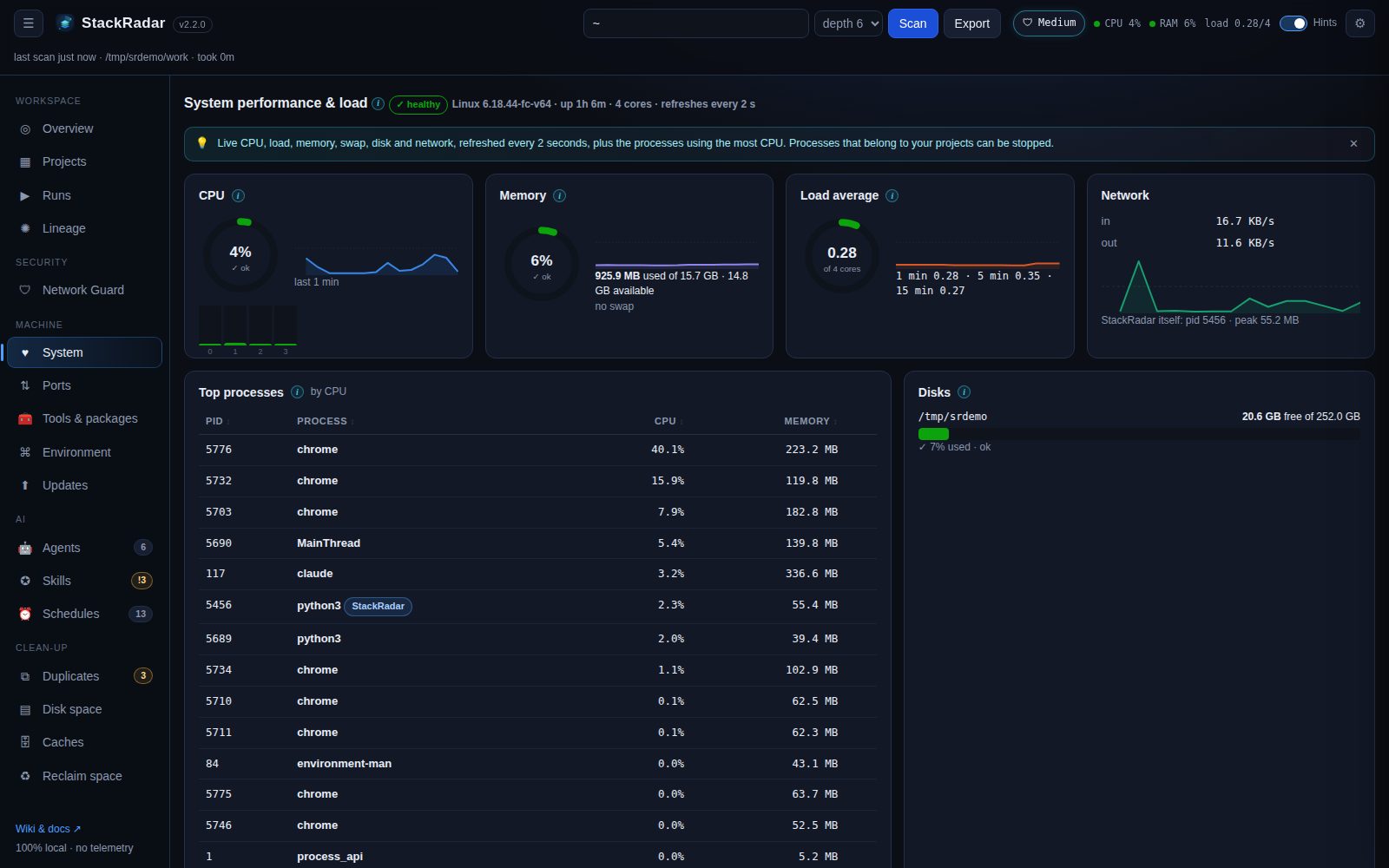Click the Export button
This screenshot has height=868, width=1389.
[x=971, y=23]
